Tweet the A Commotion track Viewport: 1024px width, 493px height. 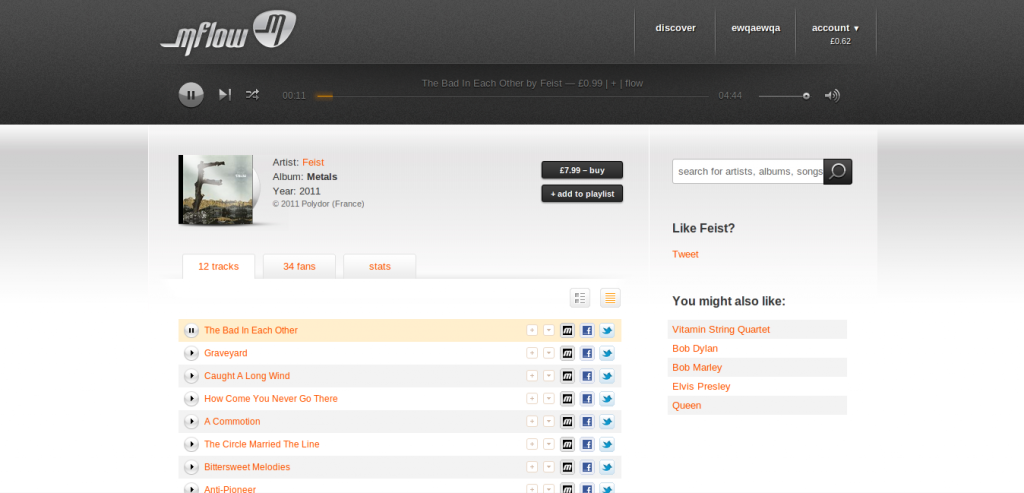[607, 422]
